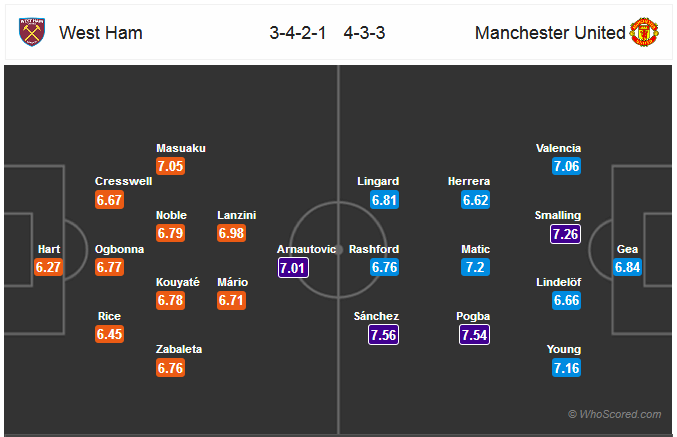Open the West Ham team name
677x437 pixels.
point(101,33)
